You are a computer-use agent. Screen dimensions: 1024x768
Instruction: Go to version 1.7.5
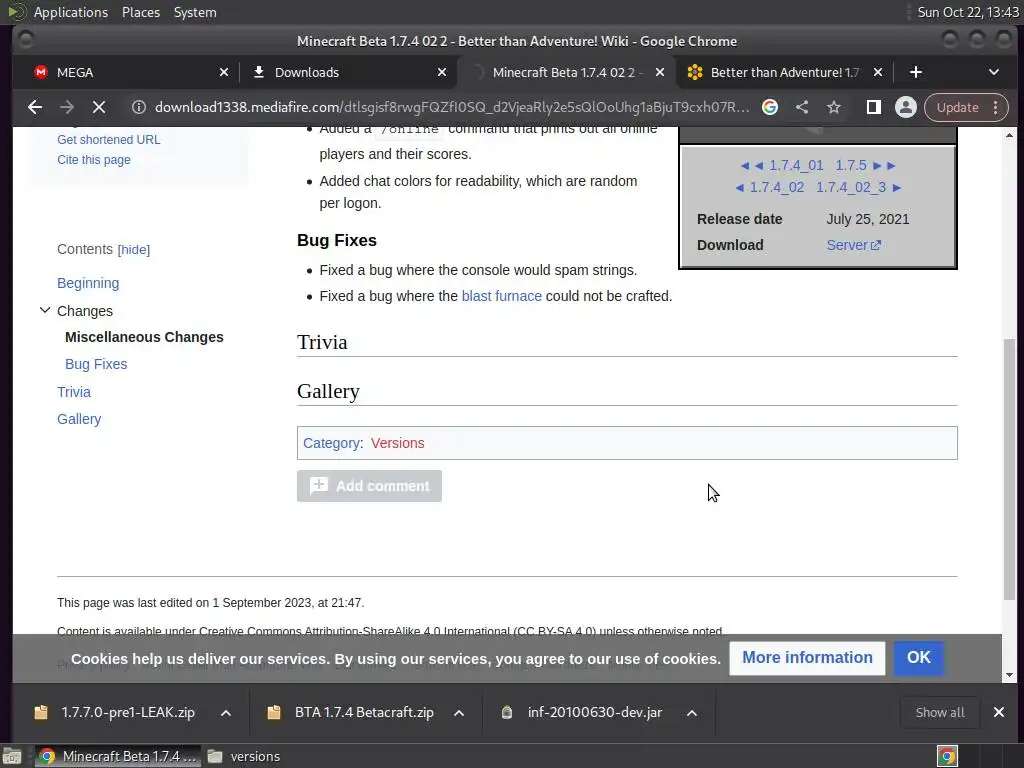tap(851, 166)
